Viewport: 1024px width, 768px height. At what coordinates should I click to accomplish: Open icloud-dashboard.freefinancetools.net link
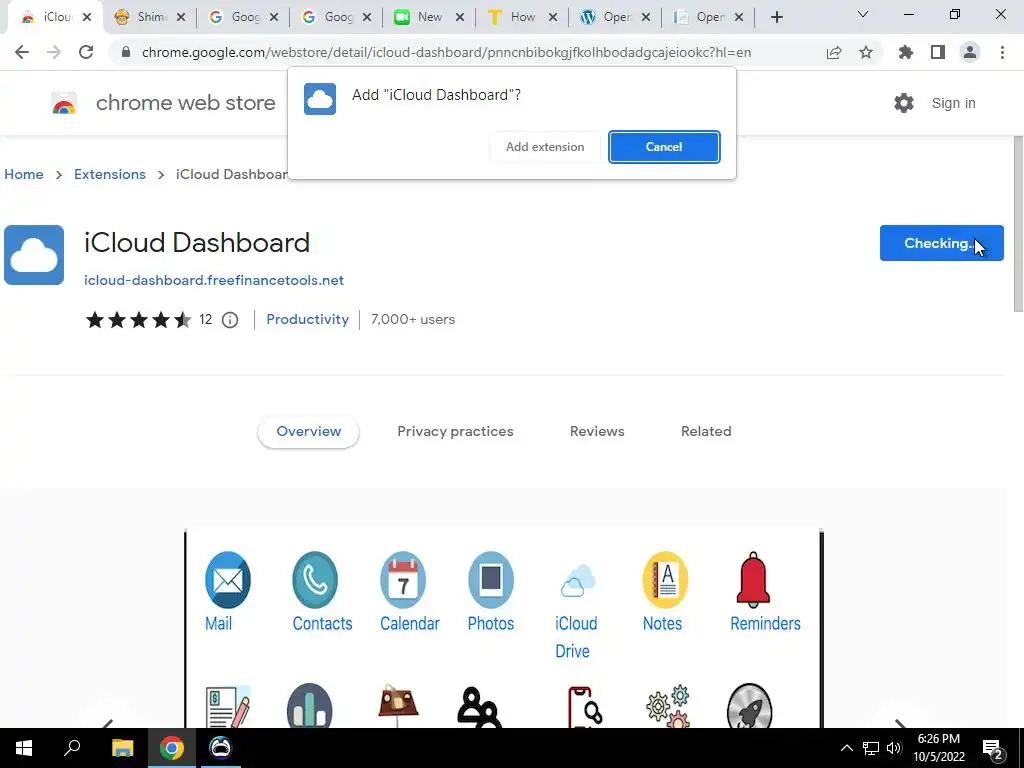(214, 280)
